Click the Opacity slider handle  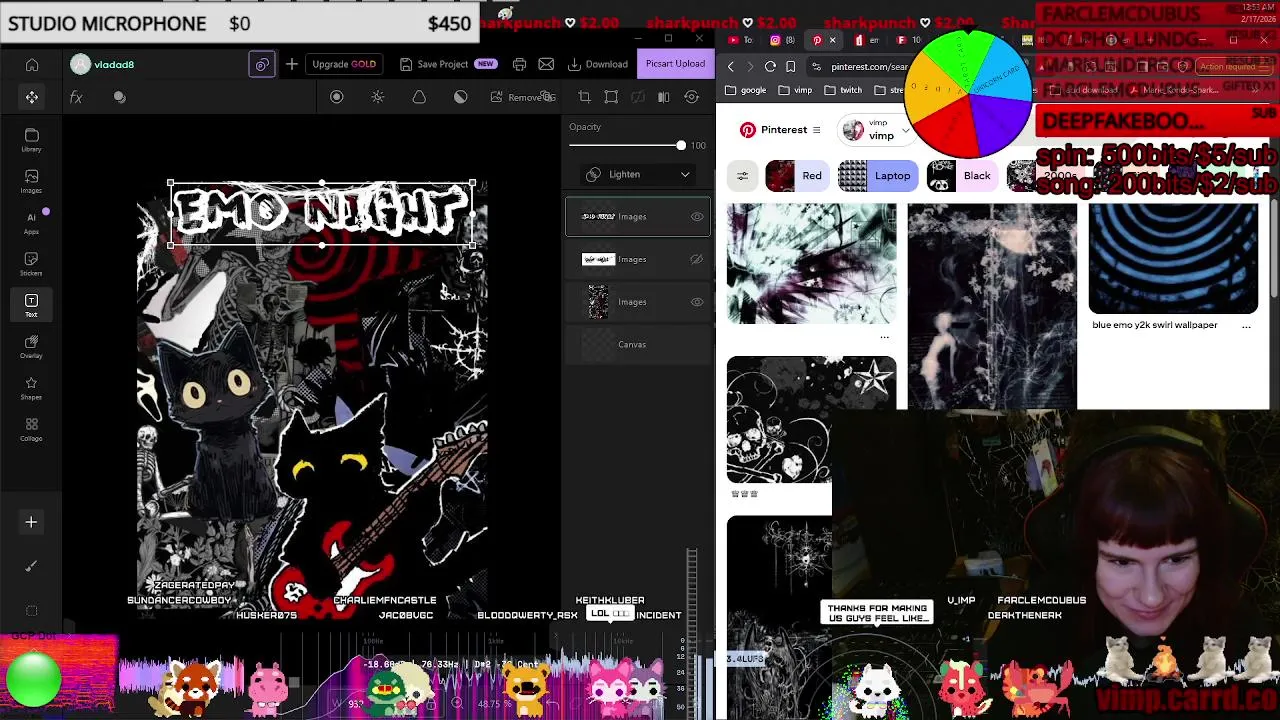click(x=681, y=146)
